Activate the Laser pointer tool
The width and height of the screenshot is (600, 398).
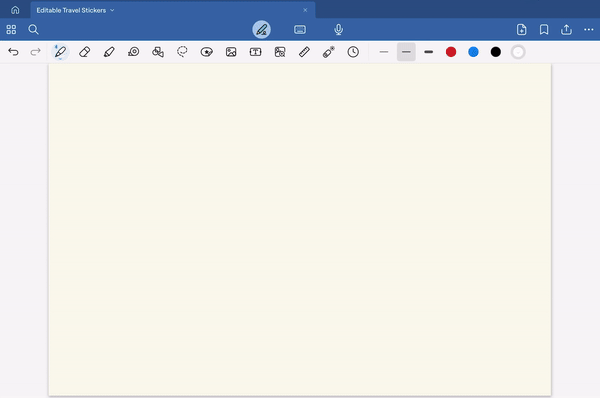click(329, 52)
